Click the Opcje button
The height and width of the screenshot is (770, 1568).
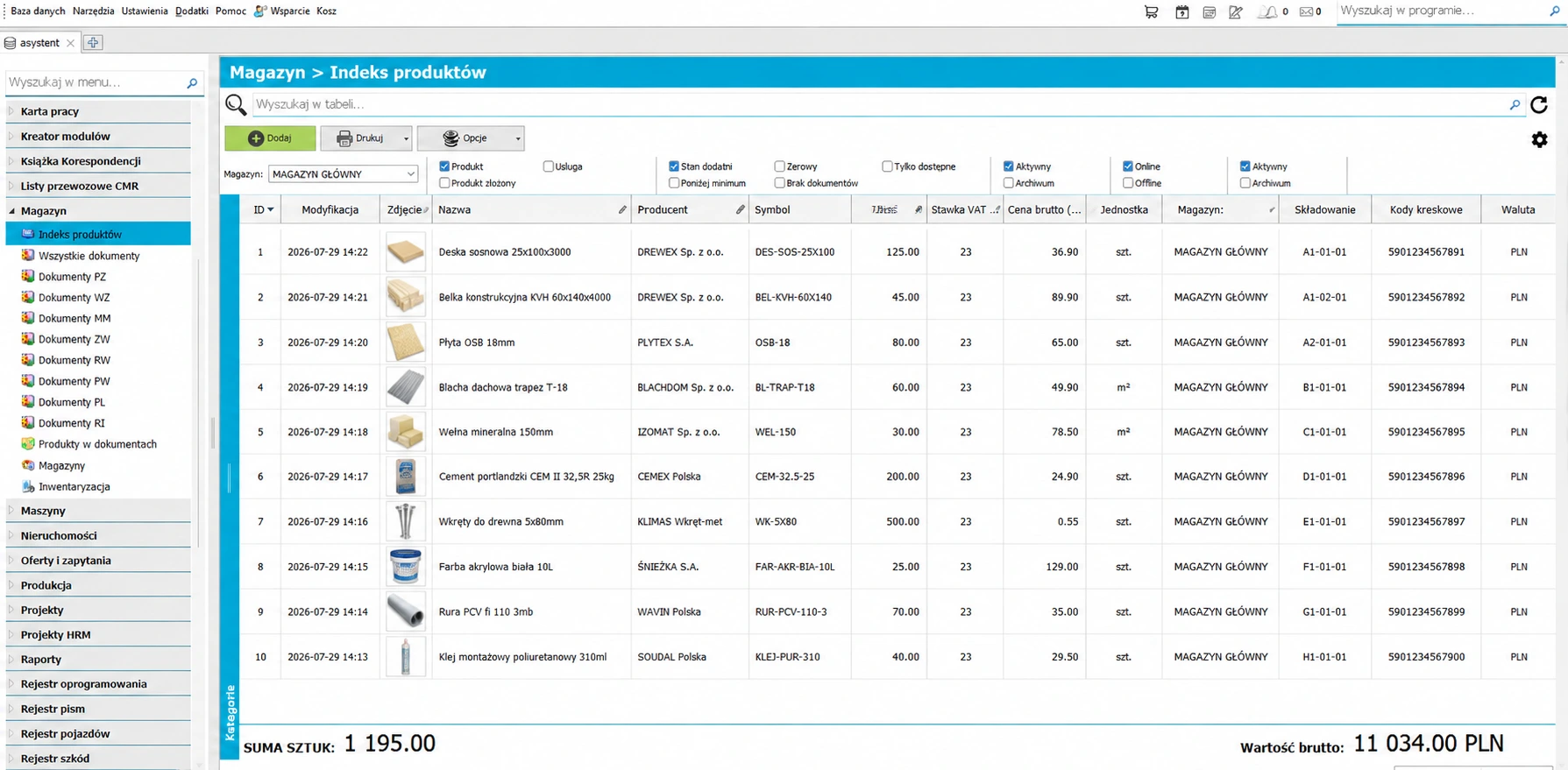pos(465,138)
